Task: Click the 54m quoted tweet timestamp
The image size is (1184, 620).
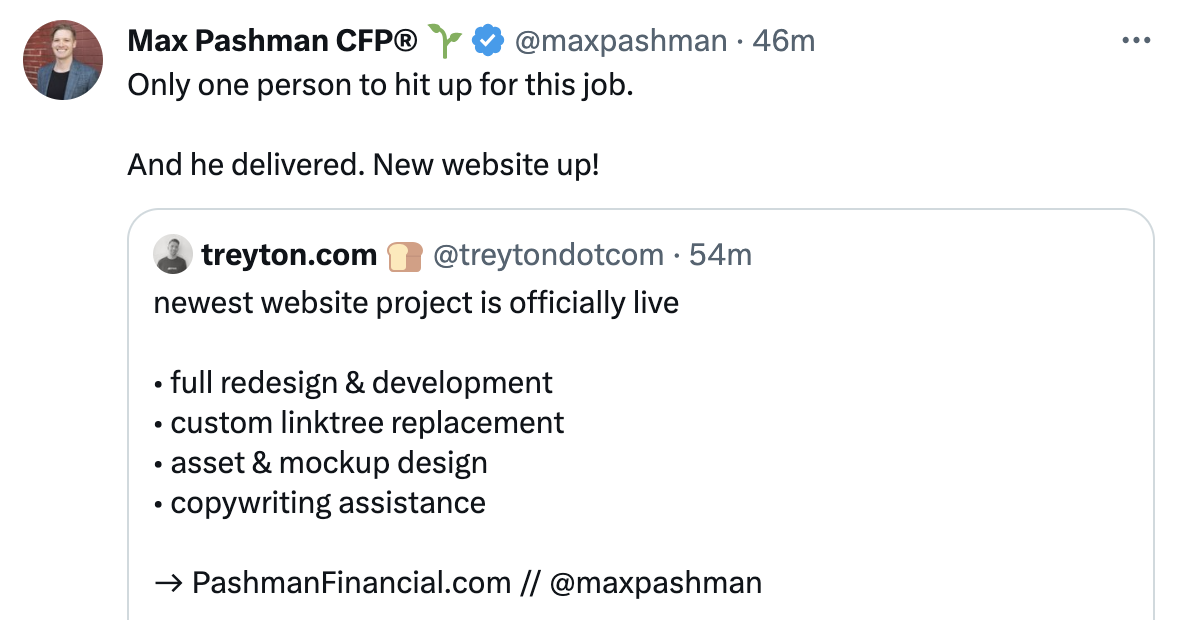Action: coord(720,256)
